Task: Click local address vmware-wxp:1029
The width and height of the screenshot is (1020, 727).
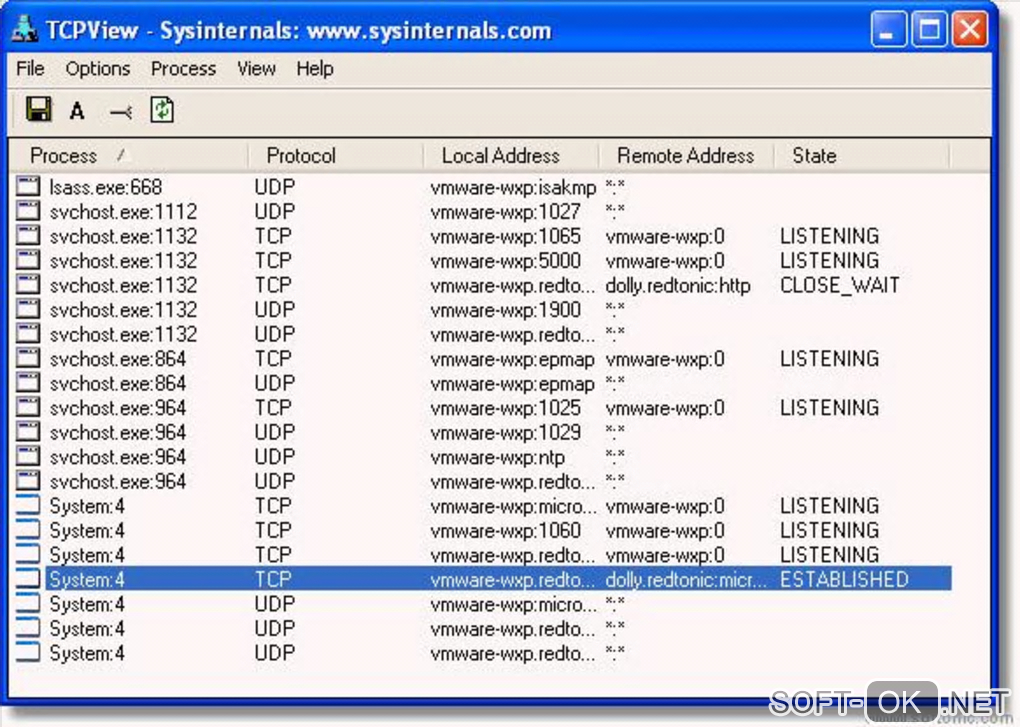Action: click(x=505, y=432)
